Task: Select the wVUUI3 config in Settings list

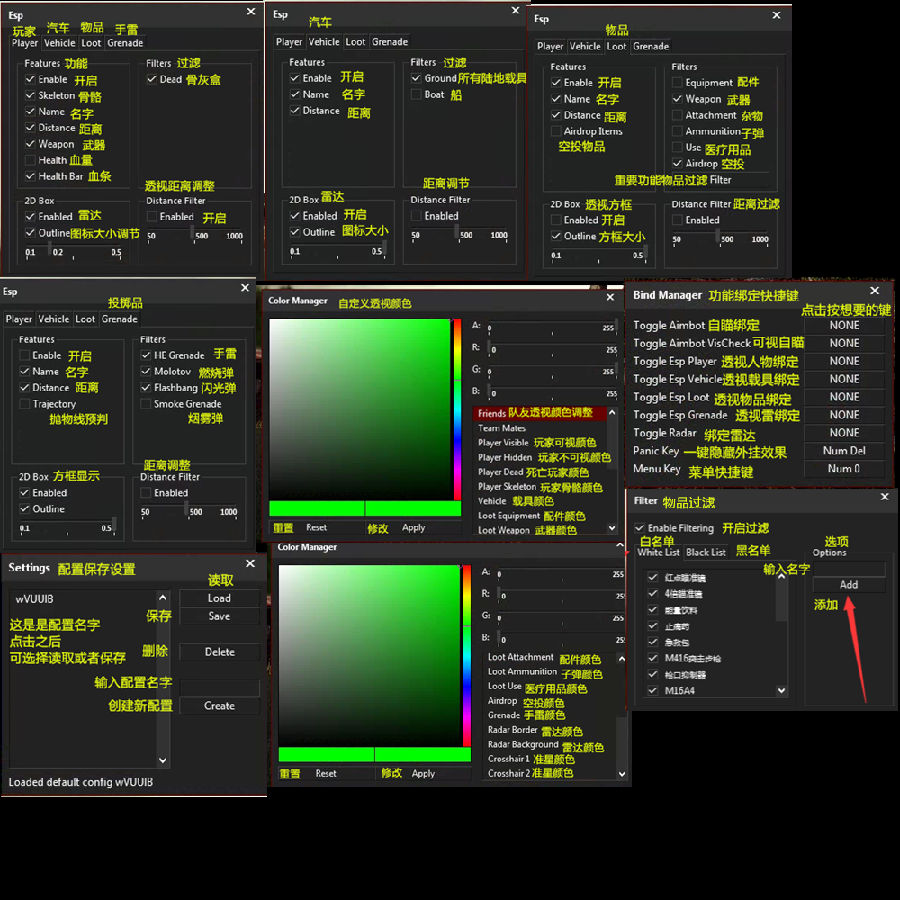Action: (x=35, y=599)
